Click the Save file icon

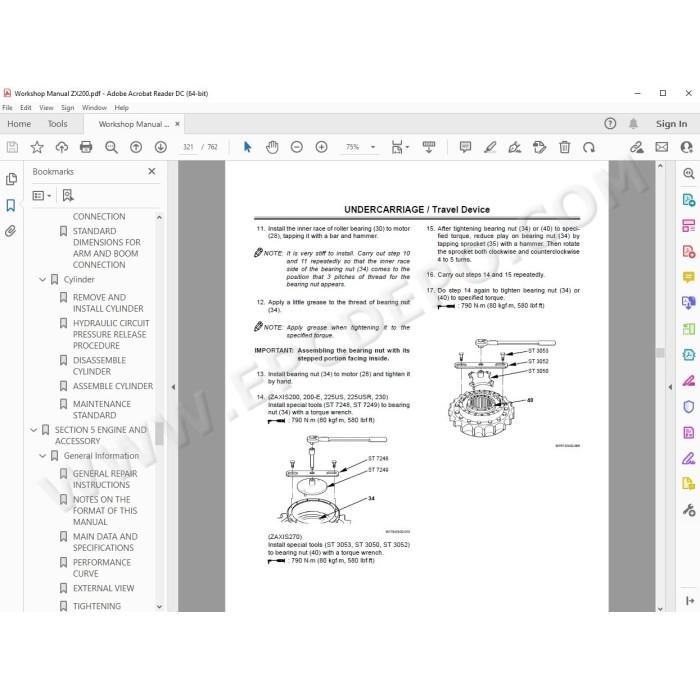[x=12, y=147]
